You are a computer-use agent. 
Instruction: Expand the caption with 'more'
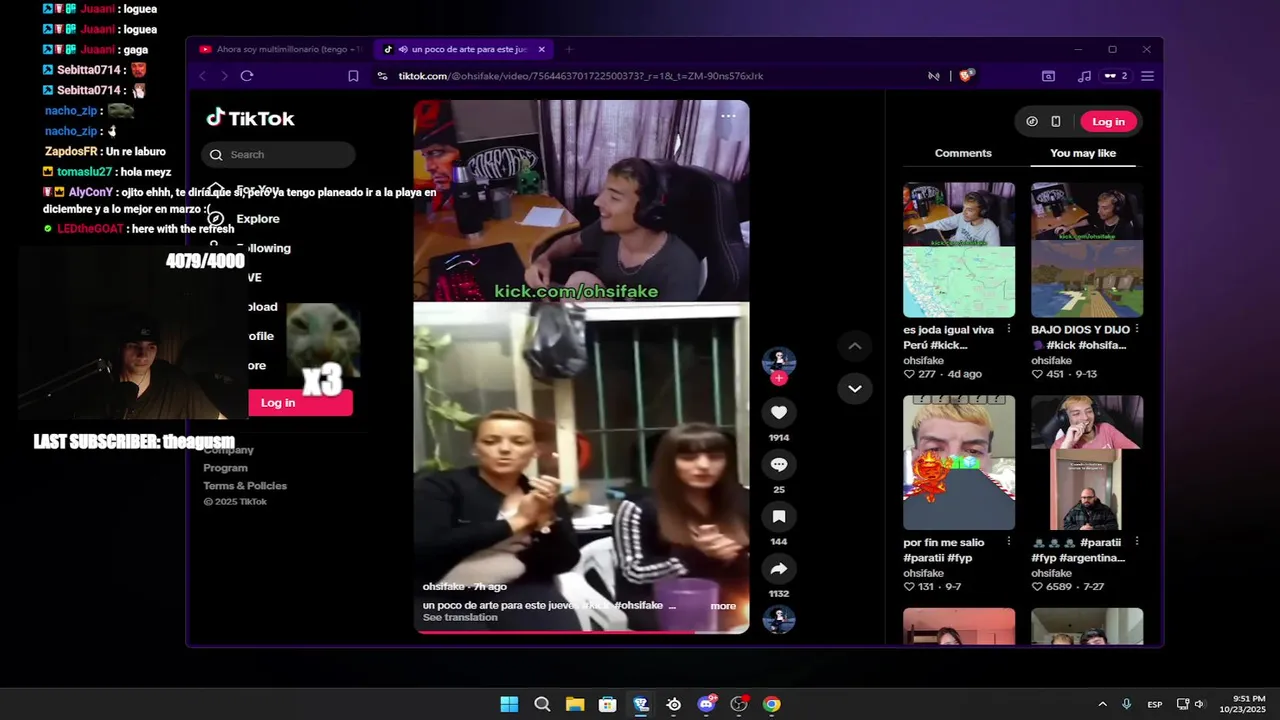pos(723,606)
